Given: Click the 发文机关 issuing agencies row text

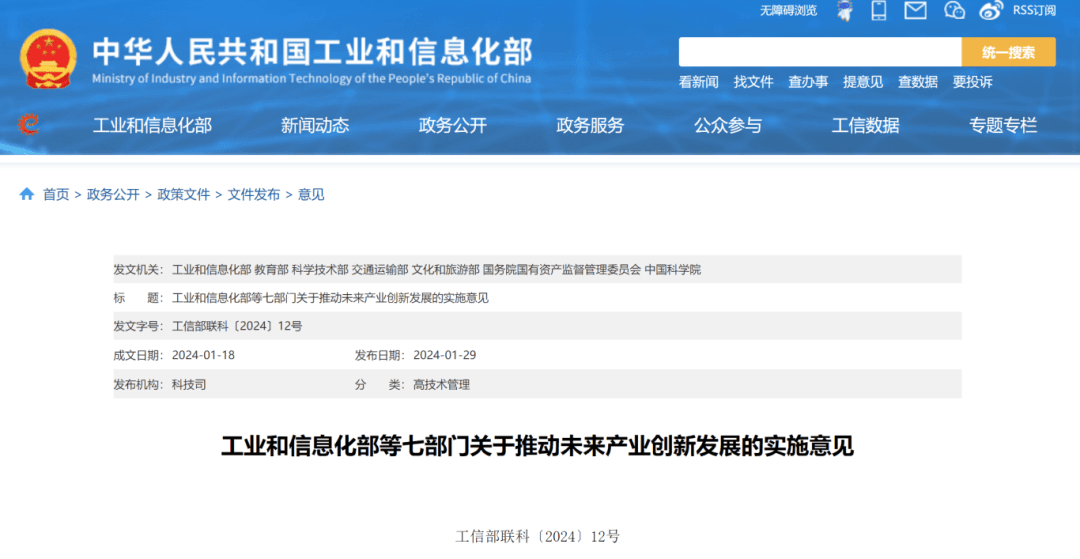Looking at the screenshot, I should point(436,270).
